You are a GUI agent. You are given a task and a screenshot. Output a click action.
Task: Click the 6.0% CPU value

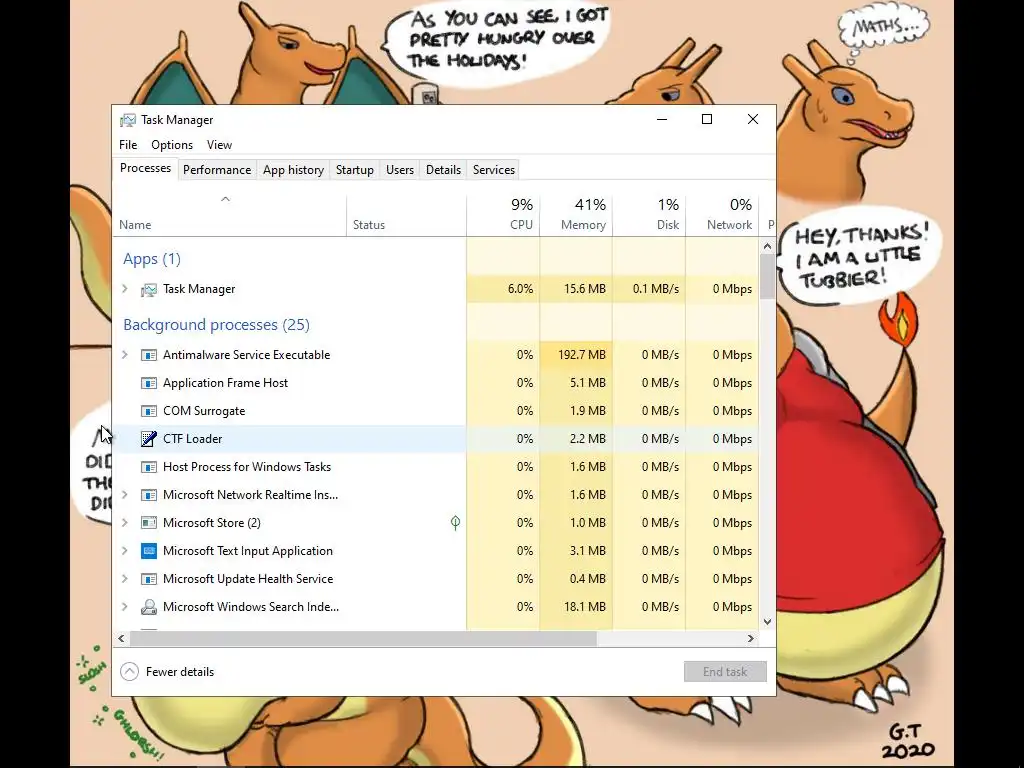click(520, 289)
